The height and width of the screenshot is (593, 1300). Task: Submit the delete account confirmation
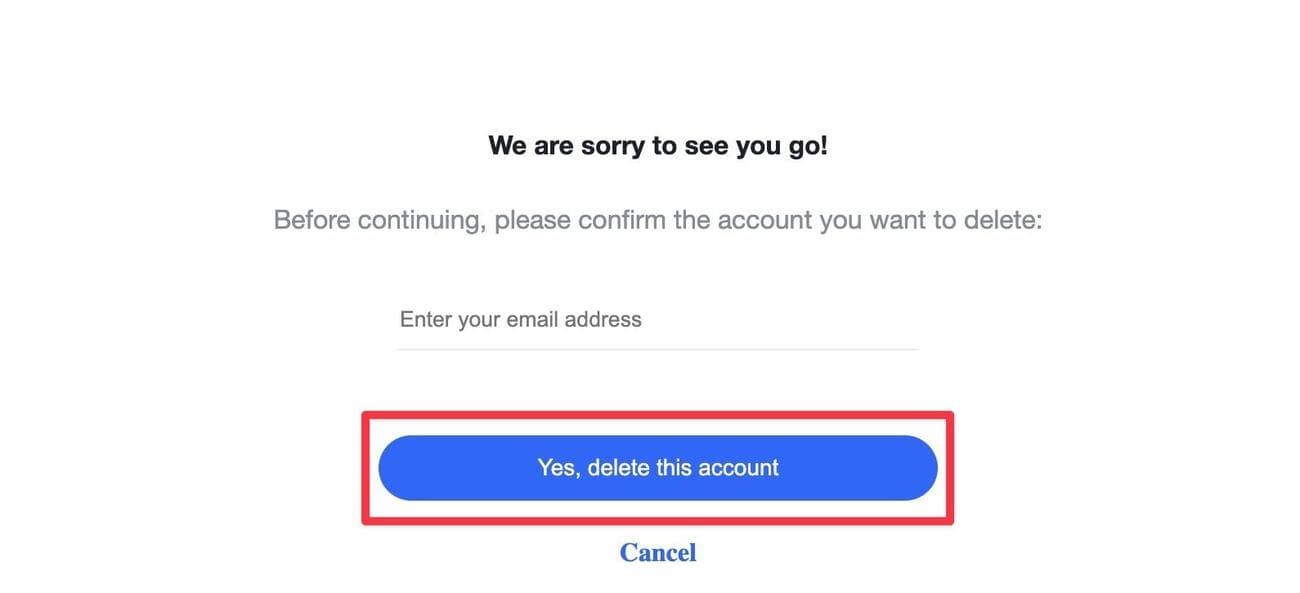click(x=657, y=467)
